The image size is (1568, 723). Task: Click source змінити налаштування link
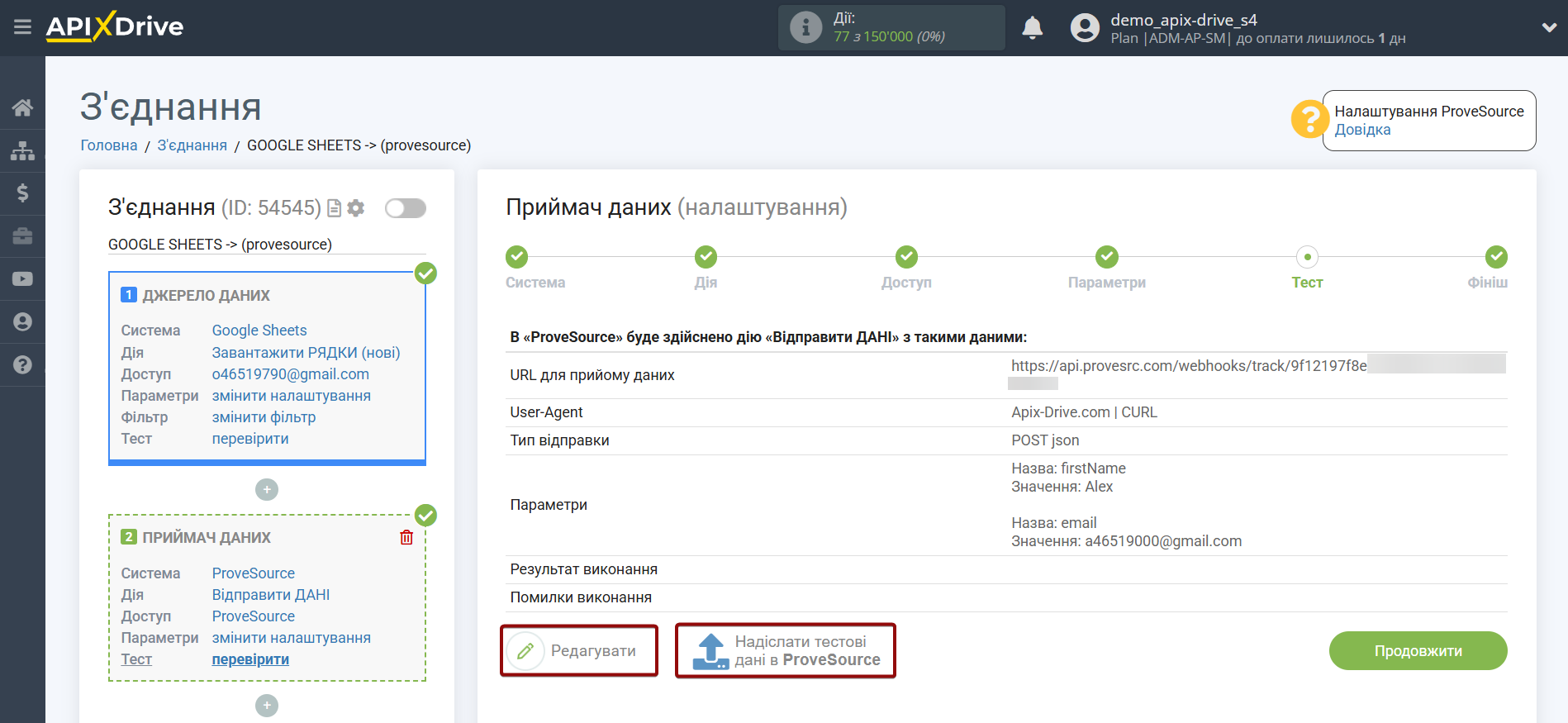pos(292,396)
